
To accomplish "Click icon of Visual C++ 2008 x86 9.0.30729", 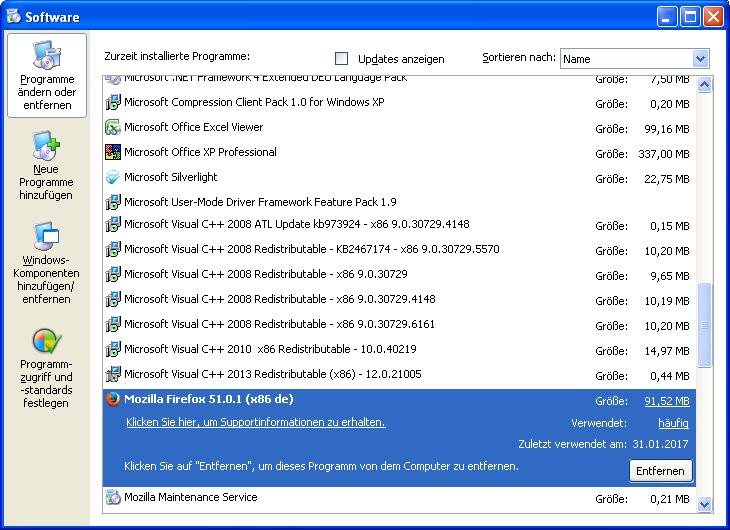I will (x=113, y=274).
